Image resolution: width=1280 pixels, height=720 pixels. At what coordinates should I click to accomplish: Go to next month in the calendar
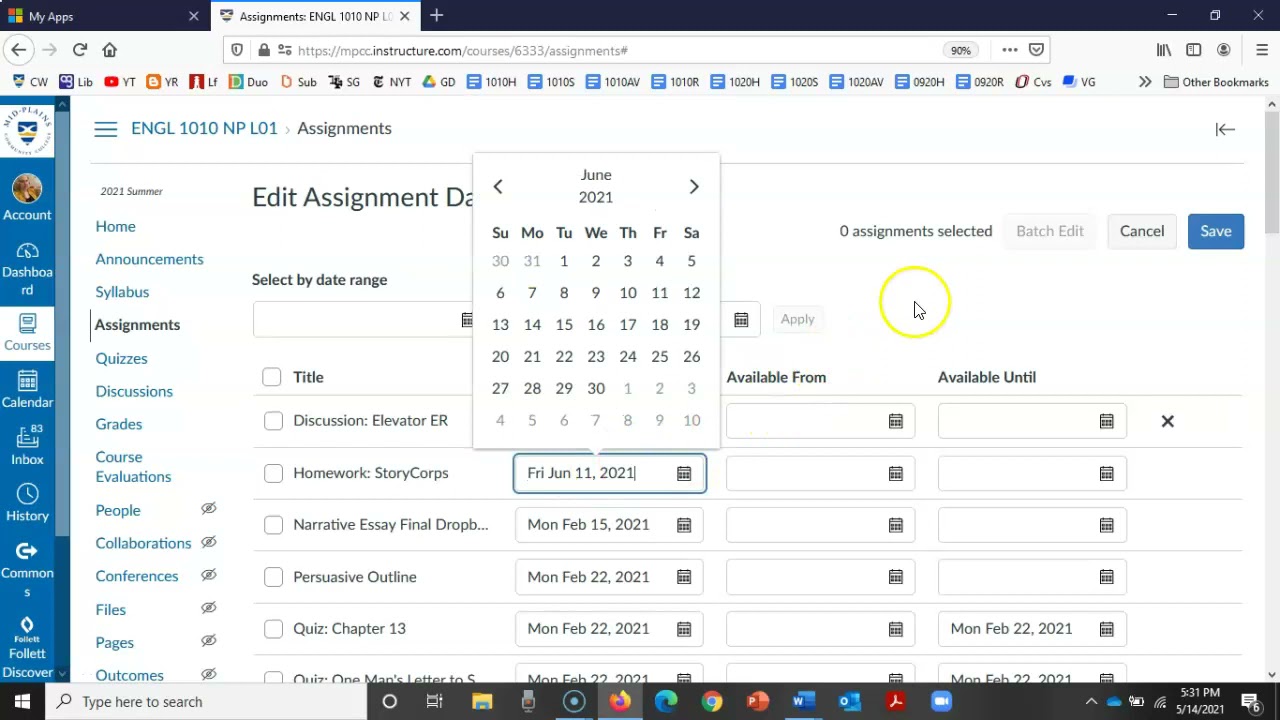click(x=694, y=187)
